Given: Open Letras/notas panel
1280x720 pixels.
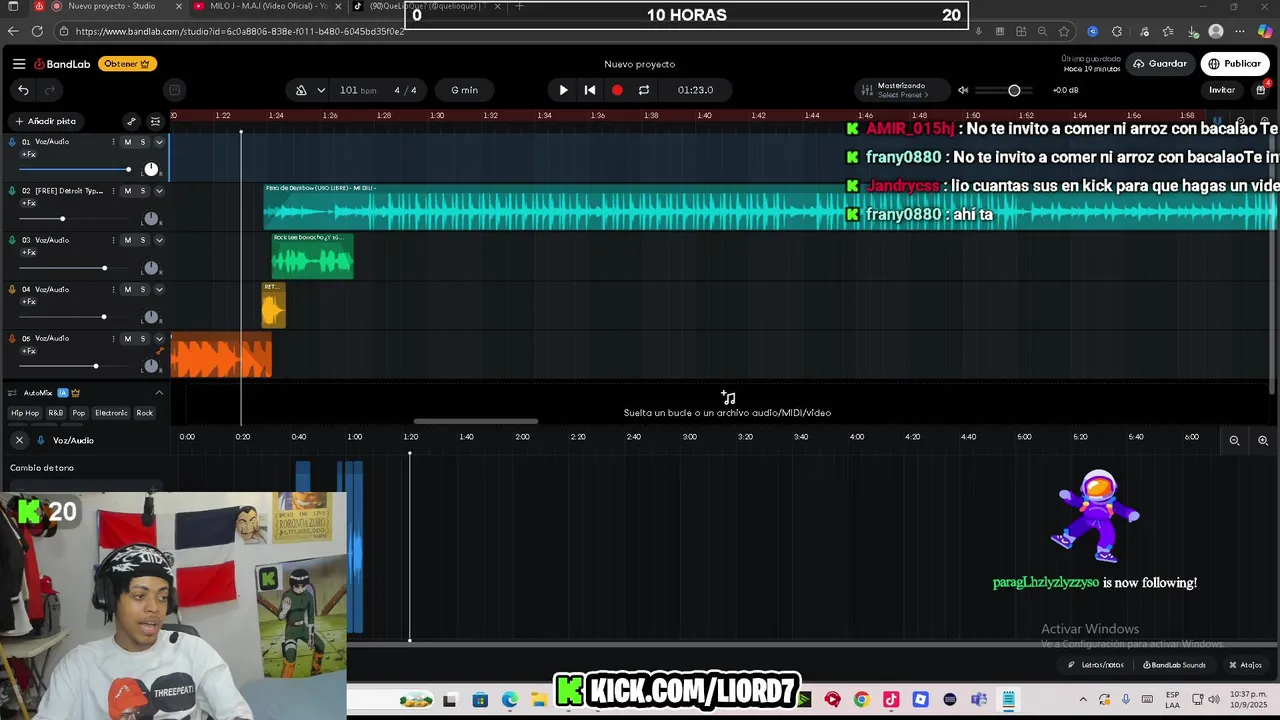Looking at the screenshot, I should [1096, 665].
